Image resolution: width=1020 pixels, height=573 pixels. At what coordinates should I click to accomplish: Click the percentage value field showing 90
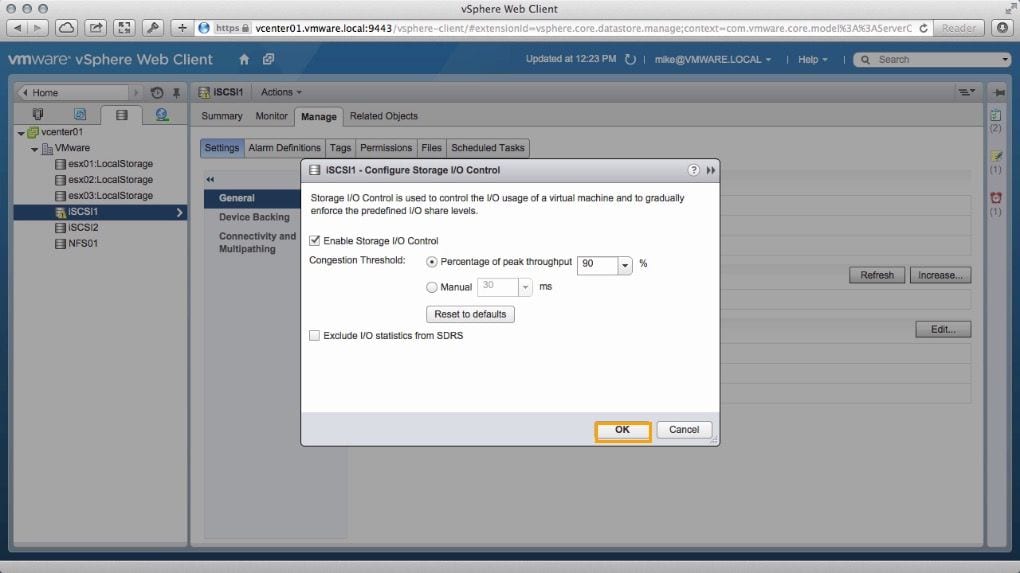[597, 264]
